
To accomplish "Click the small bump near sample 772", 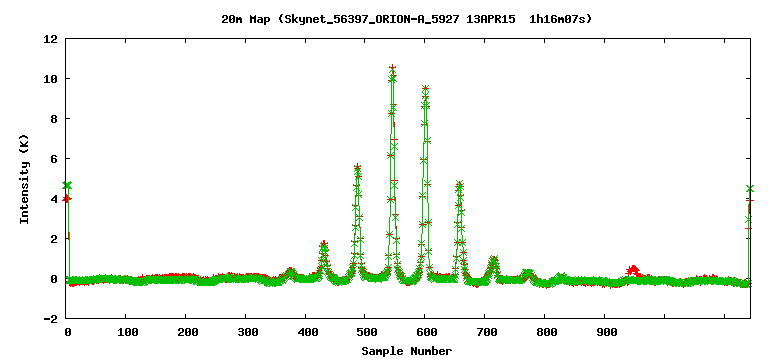I will tap(528, 273).
